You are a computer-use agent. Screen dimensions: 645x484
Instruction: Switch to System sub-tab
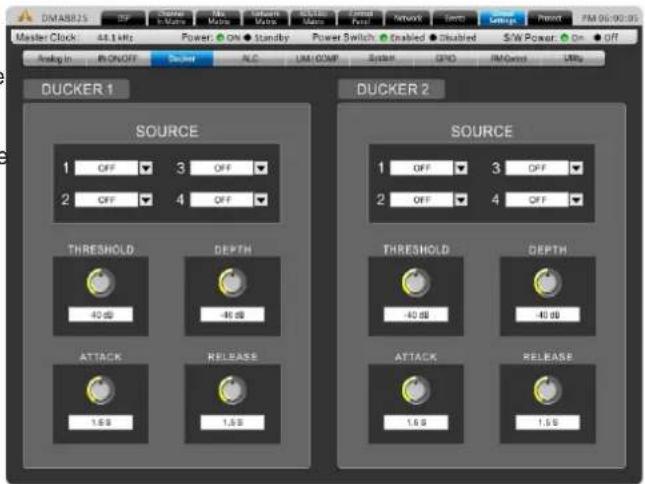[381, 59]
